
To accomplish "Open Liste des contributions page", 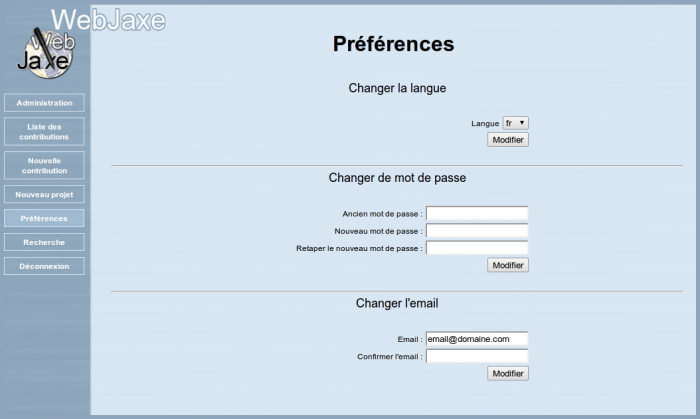I will pyautogui.click(x=44, y=131).
